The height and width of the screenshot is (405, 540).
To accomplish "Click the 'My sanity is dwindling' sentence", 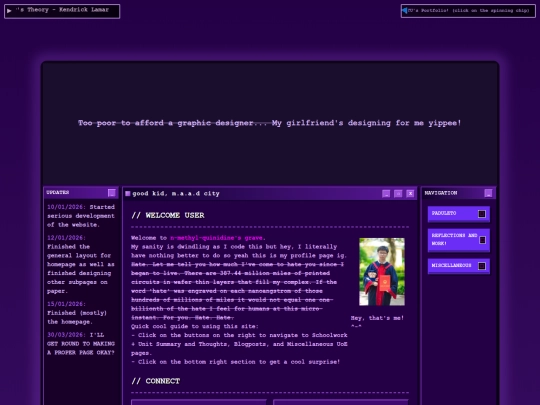I will click(239, 251).
